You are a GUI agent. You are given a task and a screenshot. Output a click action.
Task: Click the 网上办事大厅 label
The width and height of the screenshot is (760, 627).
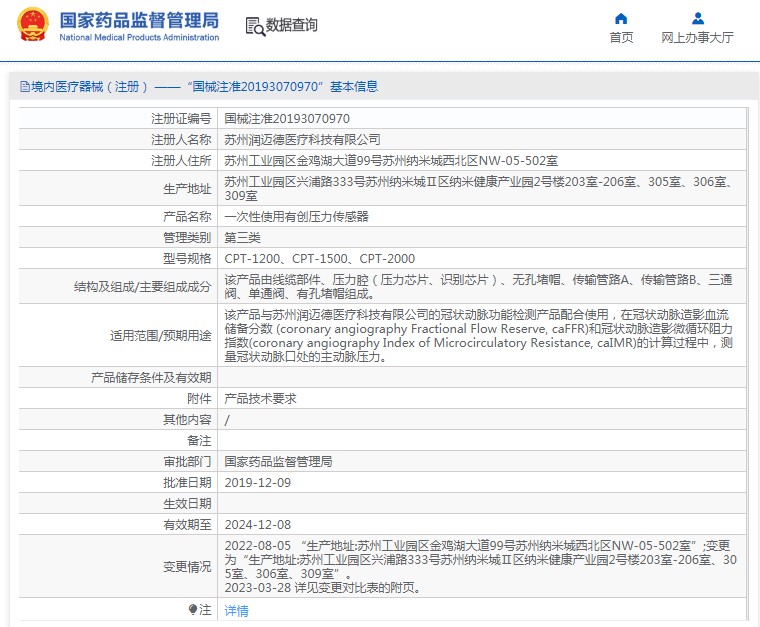[x=697, y=38]
